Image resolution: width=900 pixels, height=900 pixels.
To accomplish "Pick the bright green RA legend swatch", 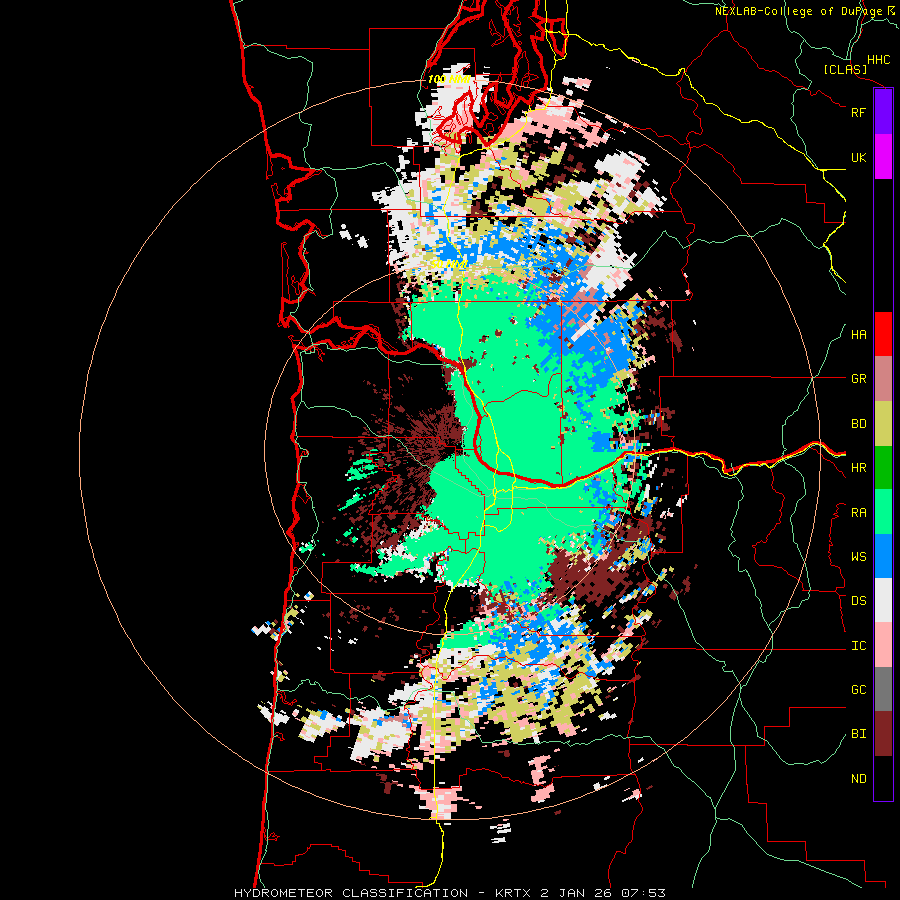I will pyautogui.click(x=883, y=512).
